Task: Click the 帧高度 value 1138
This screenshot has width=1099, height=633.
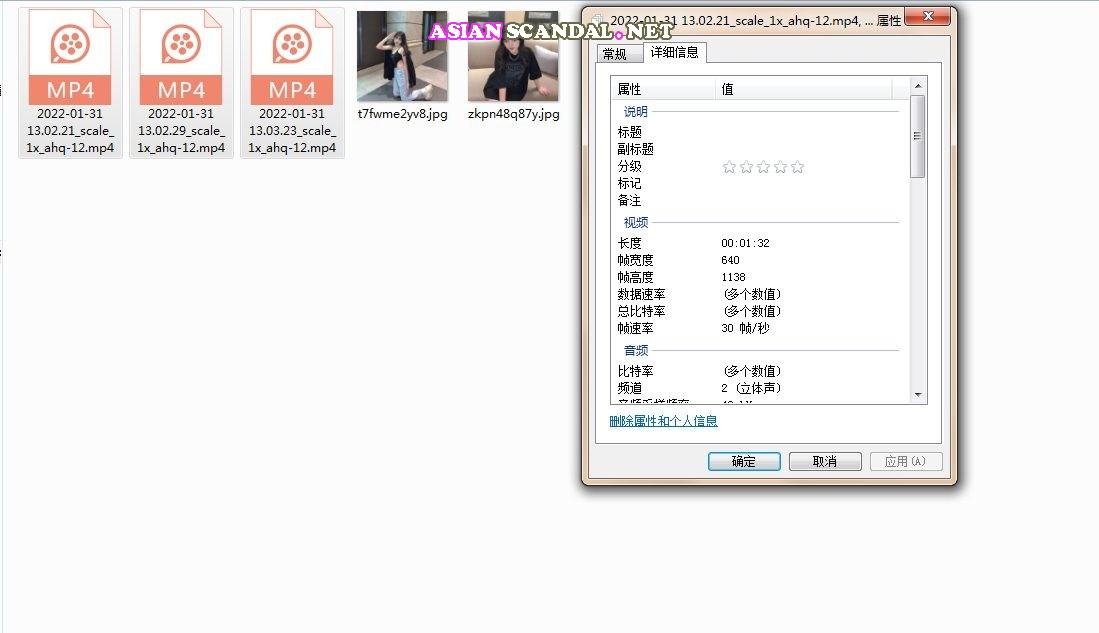Action: tap(733, 277)
